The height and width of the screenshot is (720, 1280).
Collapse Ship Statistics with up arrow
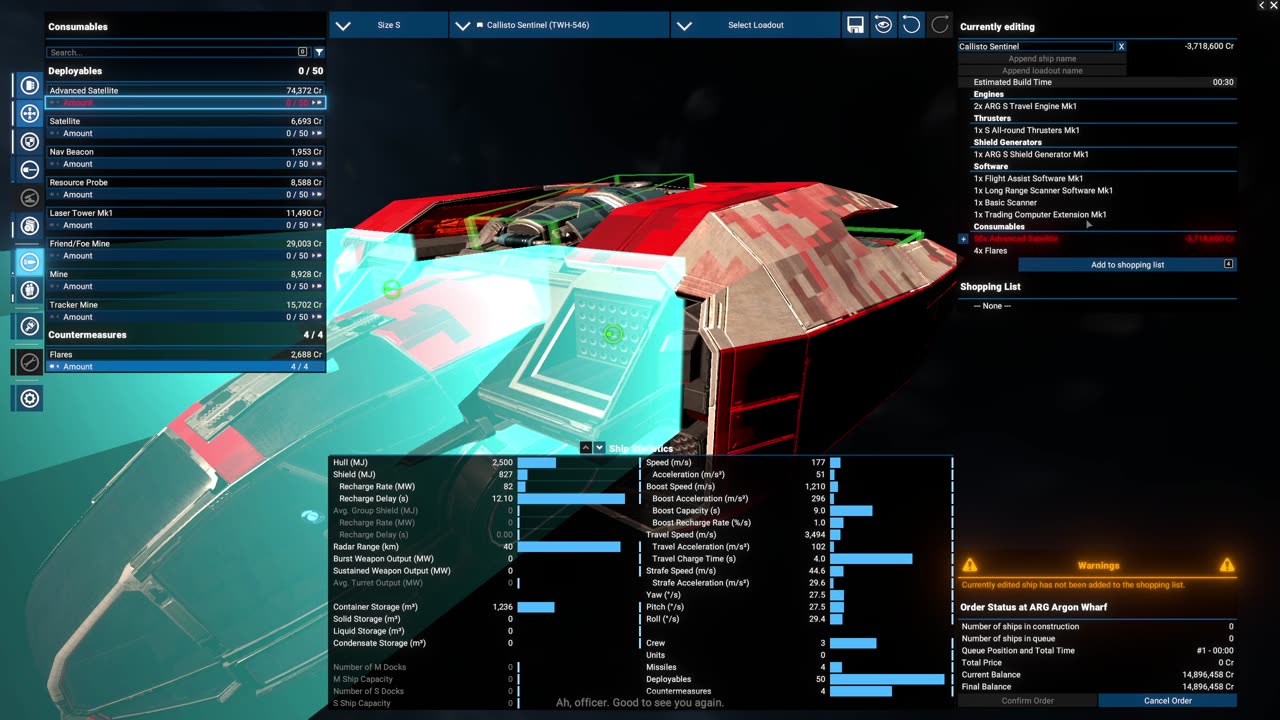coord(586,448)
